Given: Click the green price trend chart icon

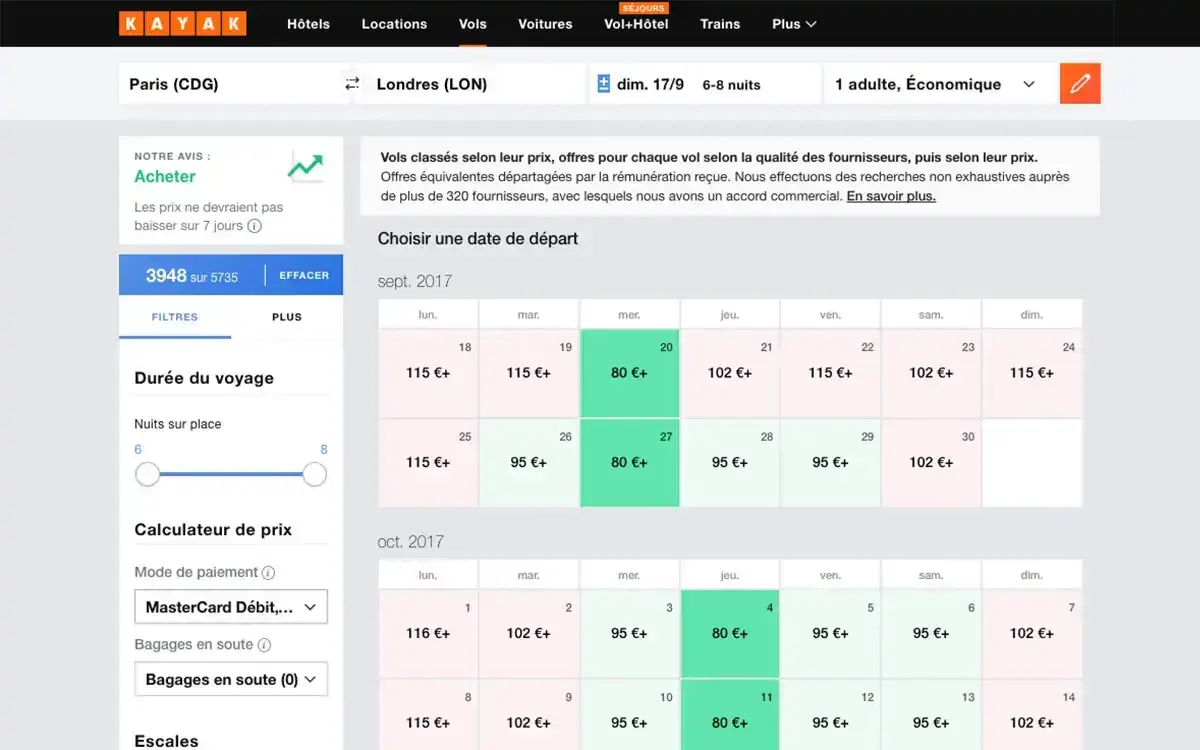Looking at the screenshot, I should [305, 166].
